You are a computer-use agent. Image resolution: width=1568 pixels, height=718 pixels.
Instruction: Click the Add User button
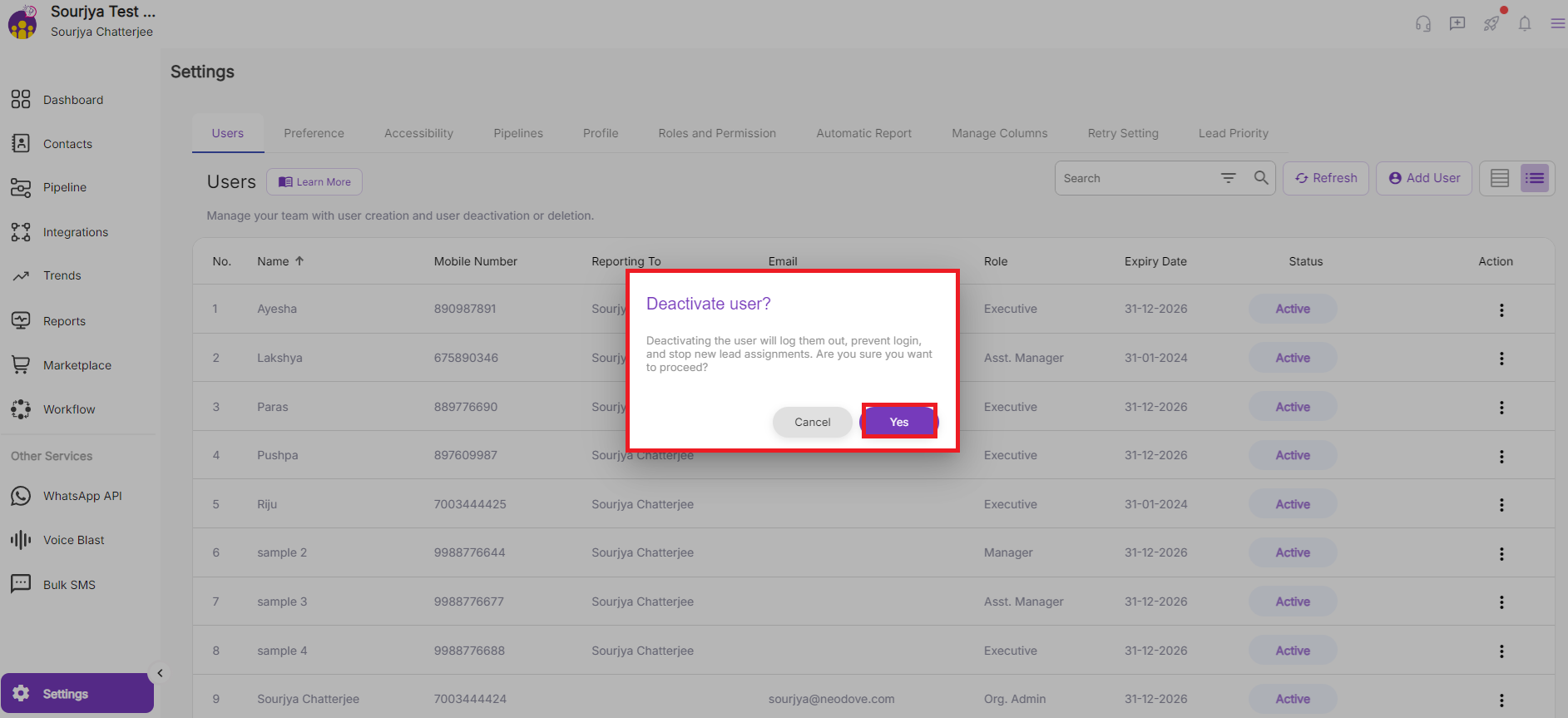click(x=1423, y=178)
